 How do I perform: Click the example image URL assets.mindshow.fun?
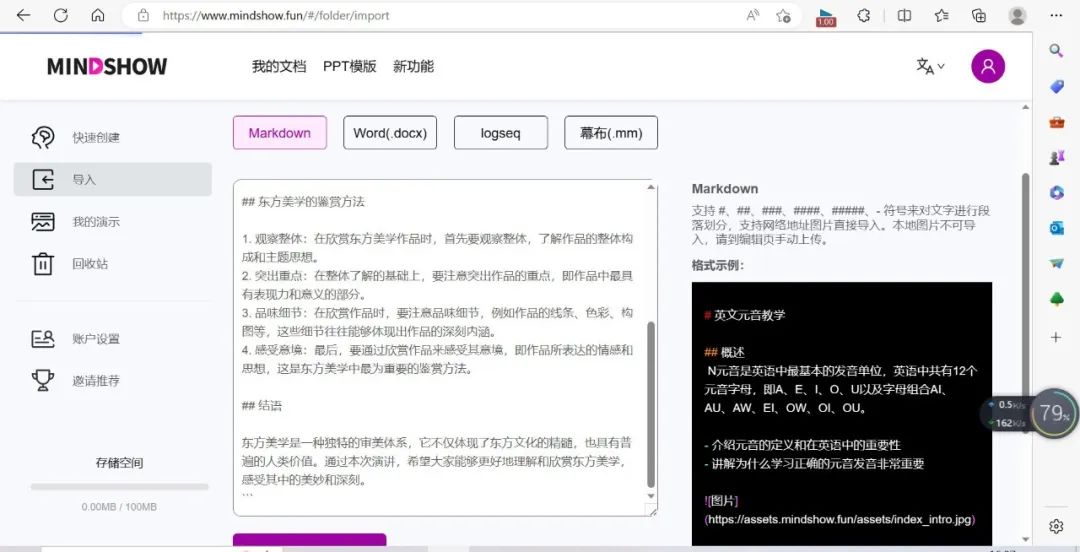(x=840, y=520)
